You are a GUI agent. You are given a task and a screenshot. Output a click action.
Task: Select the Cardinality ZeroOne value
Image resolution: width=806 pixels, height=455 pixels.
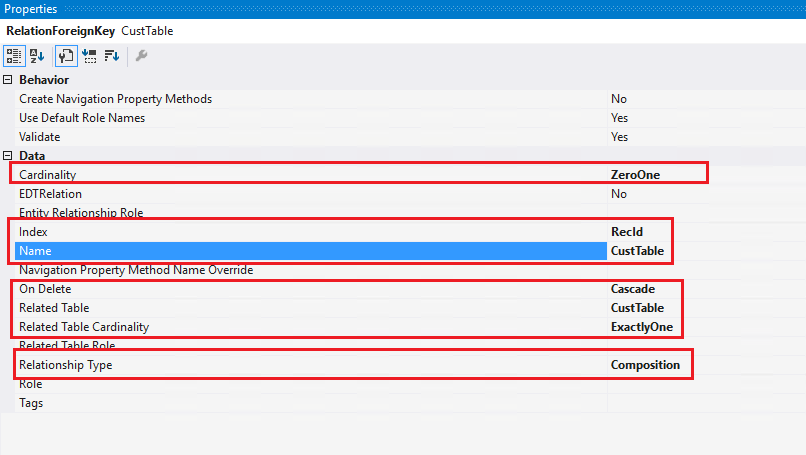(635, 175)
